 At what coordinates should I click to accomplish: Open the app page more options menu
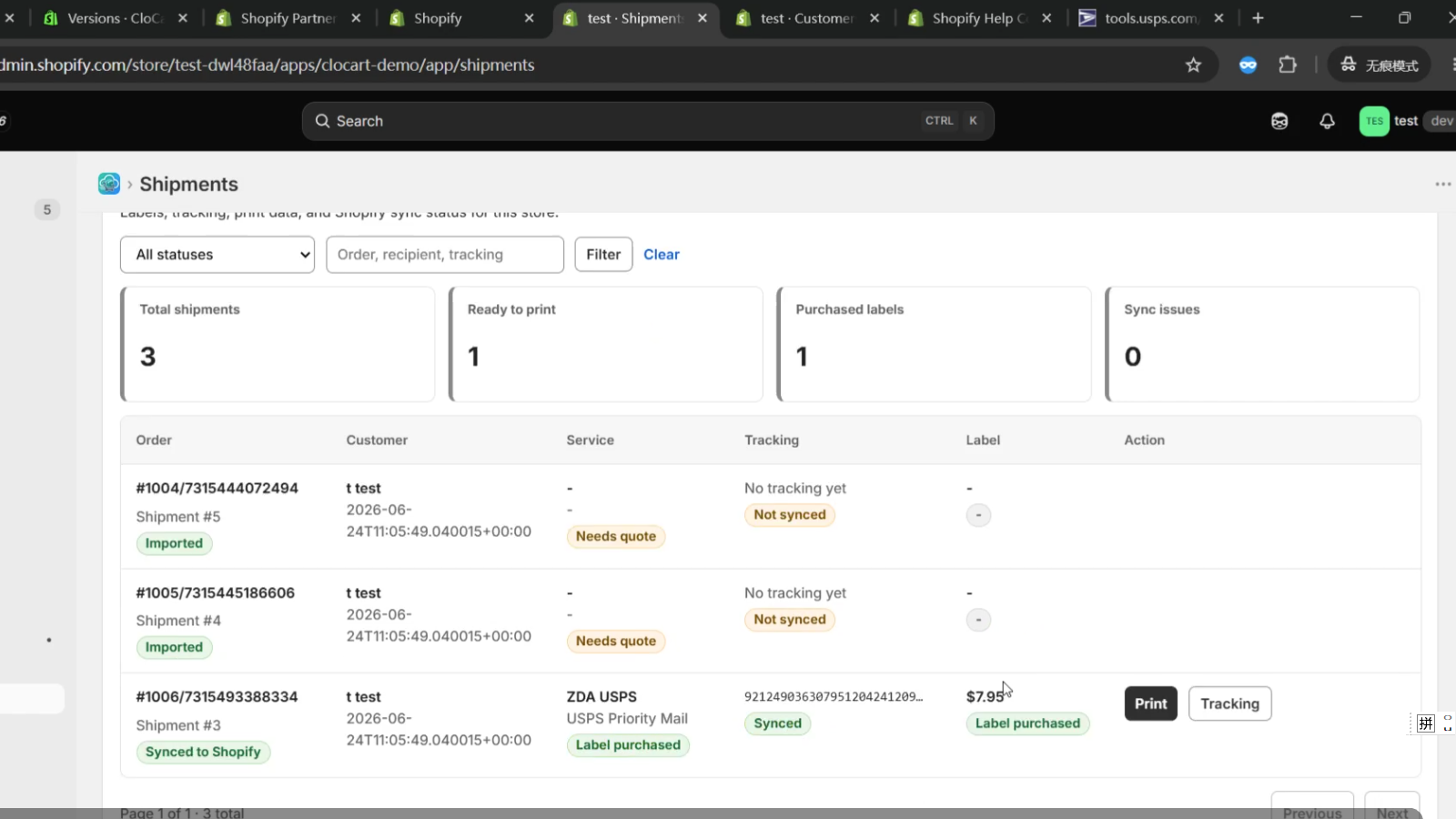(x=1442, y=184)
